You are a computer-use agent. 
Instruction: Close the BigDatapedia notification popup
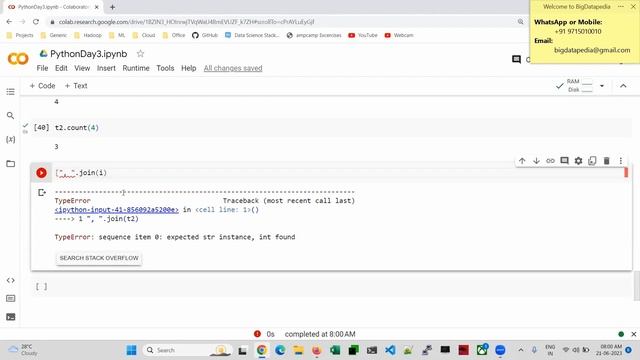[633, 7]
